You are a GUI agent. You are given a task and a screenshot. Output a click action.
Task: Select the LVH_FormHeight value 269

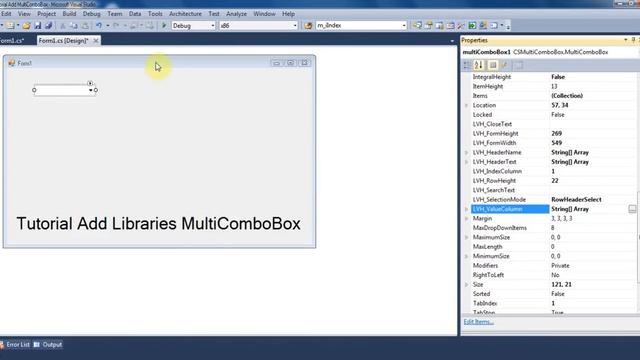556,133
